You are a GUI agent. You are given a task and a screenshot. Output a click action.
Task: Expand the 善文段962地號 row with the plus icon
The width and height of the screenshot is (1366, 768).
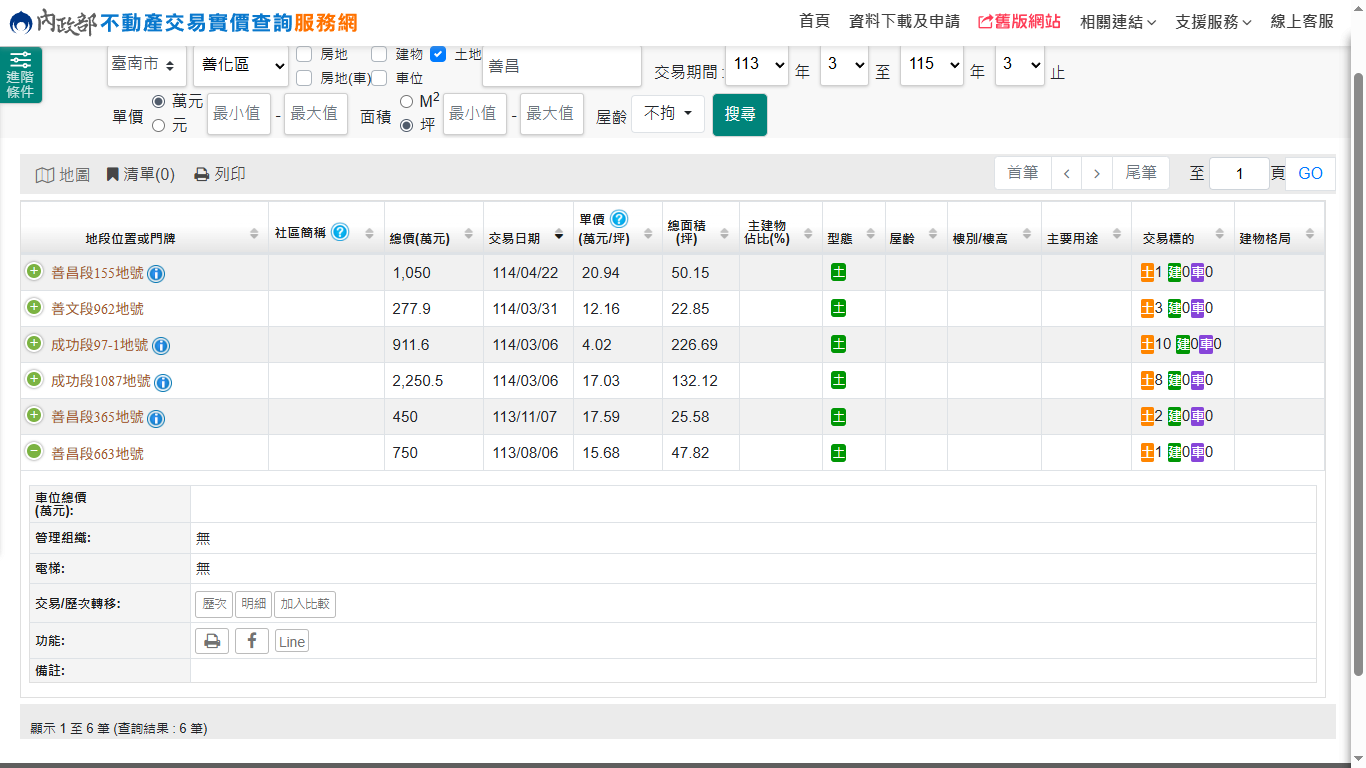tap(34, 308)
